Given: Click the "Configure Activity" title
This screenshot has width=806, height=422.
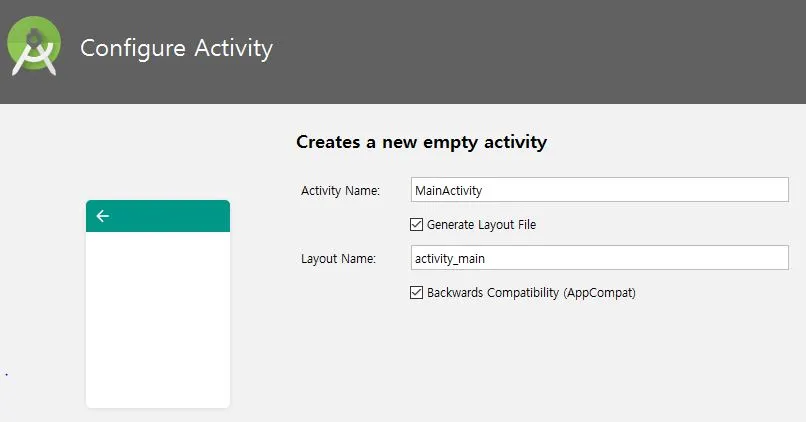Looking at the screenshot, I should click(x=176, y=48).
